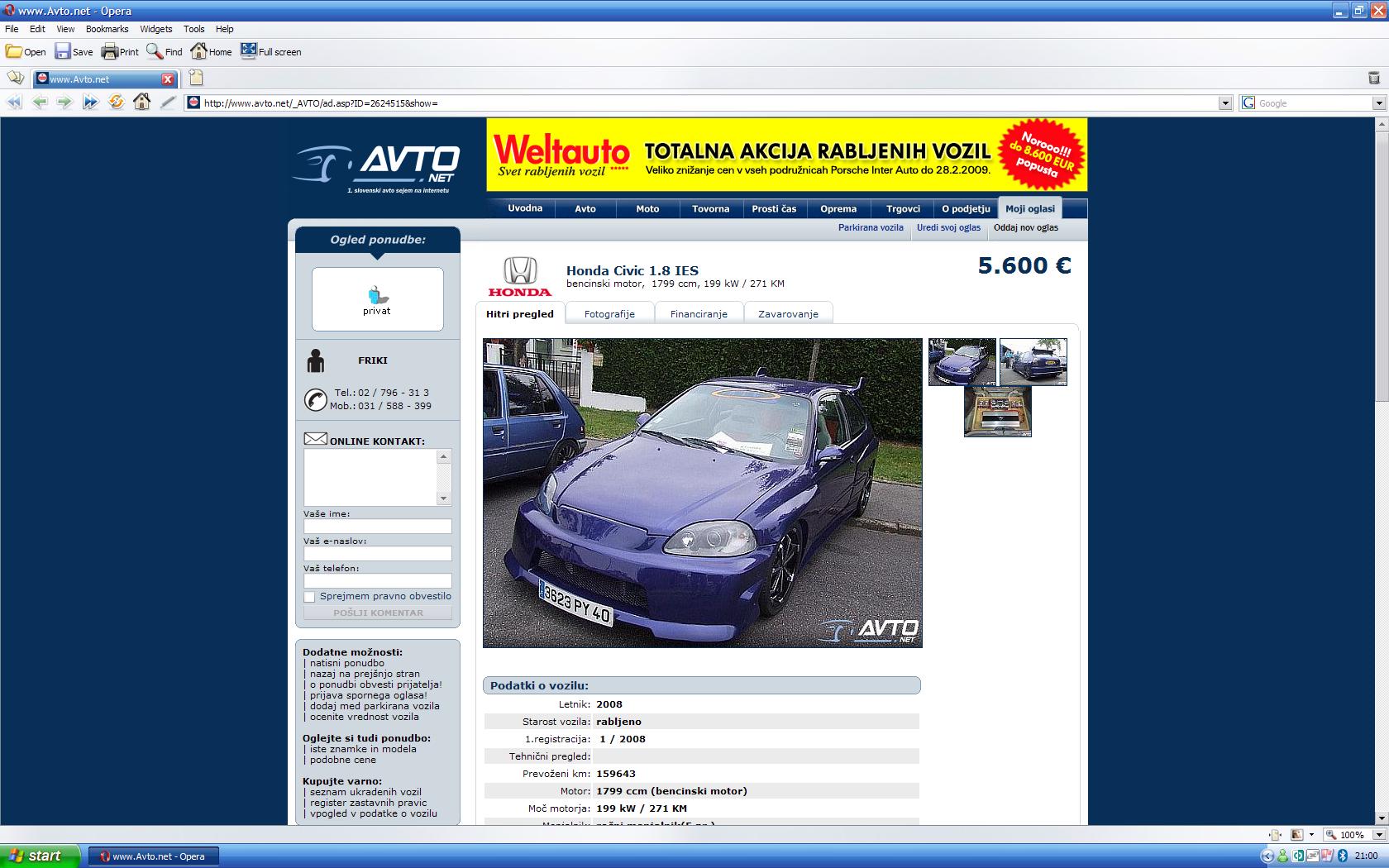Reload the page with the orange refresh icon
This screenshot has width=1389, height=868.
117,103
